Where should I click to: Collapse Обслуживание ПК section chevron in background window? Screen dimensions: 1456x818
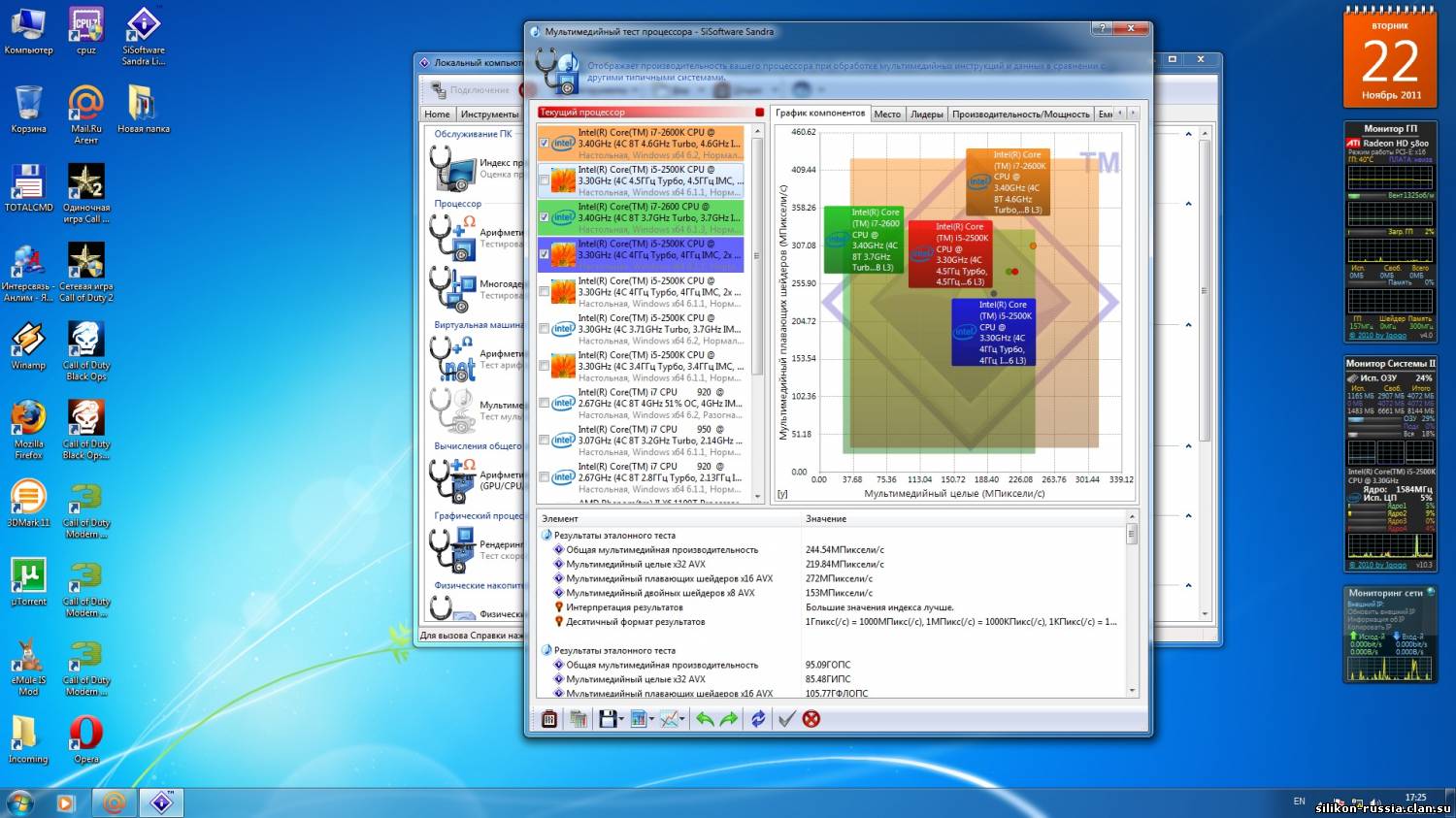click(x=1189, y=134)
